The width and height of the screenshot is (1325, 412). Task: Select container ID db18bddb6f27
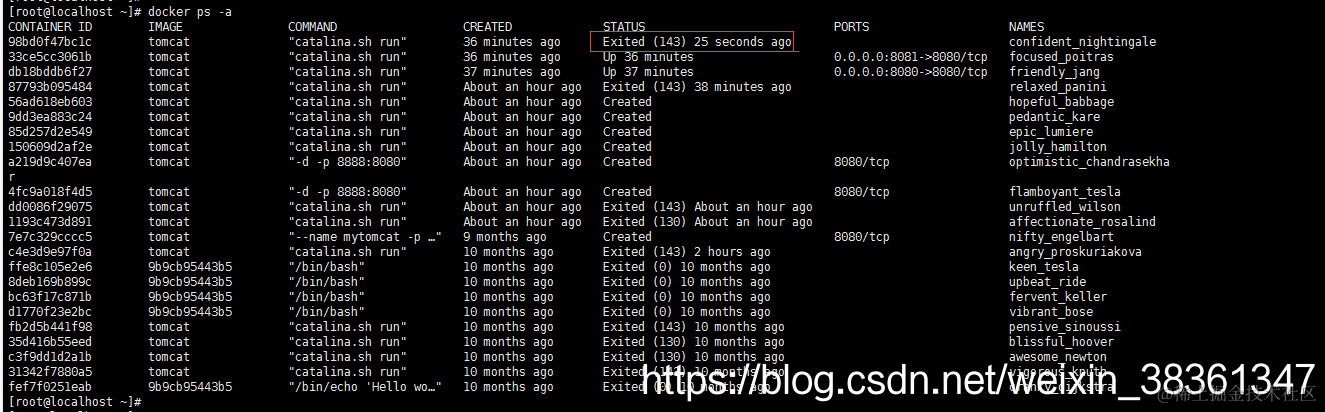50,72
